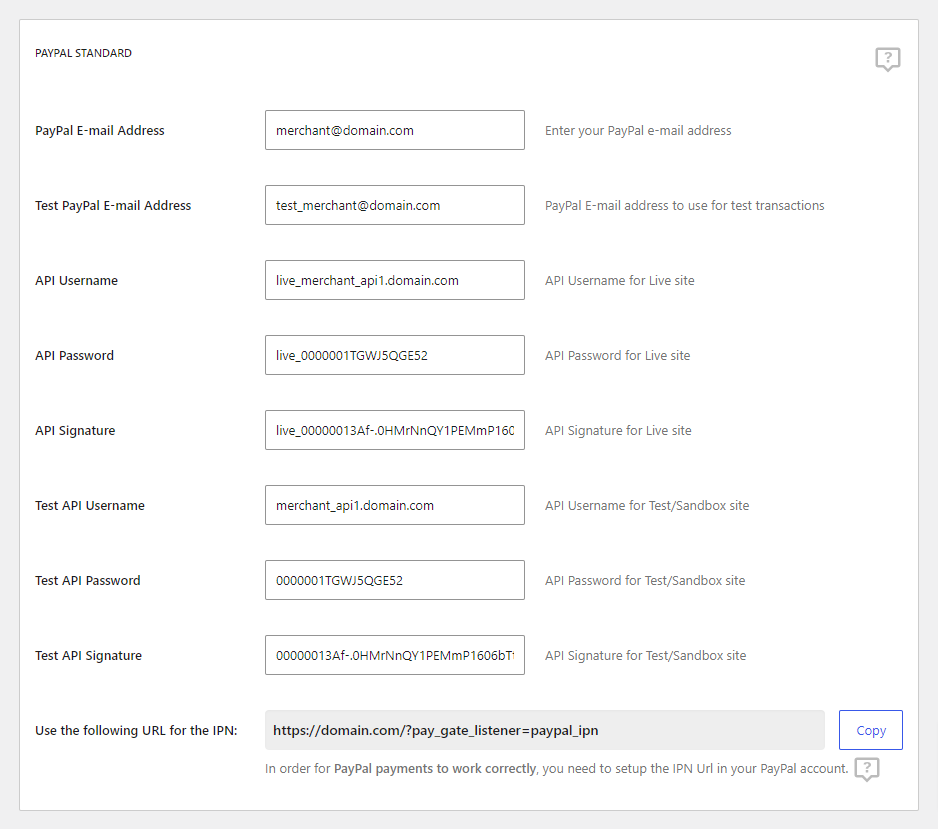
Task: Open help icon beside PayPal Standard header
Action: 888,59
